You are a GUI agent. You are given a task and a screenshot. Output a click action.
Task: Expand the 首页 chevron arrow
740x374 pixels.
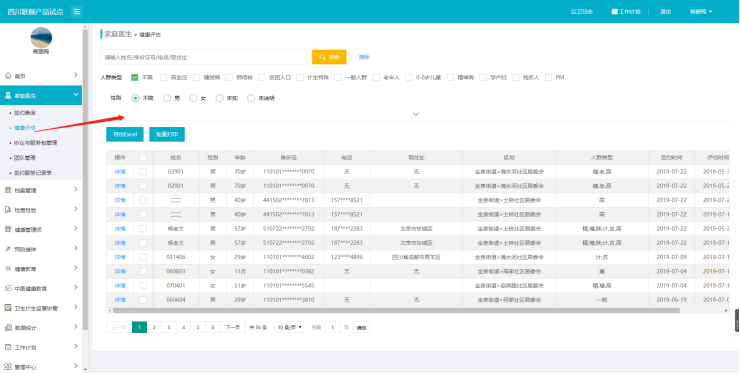(x=76, y=75)
